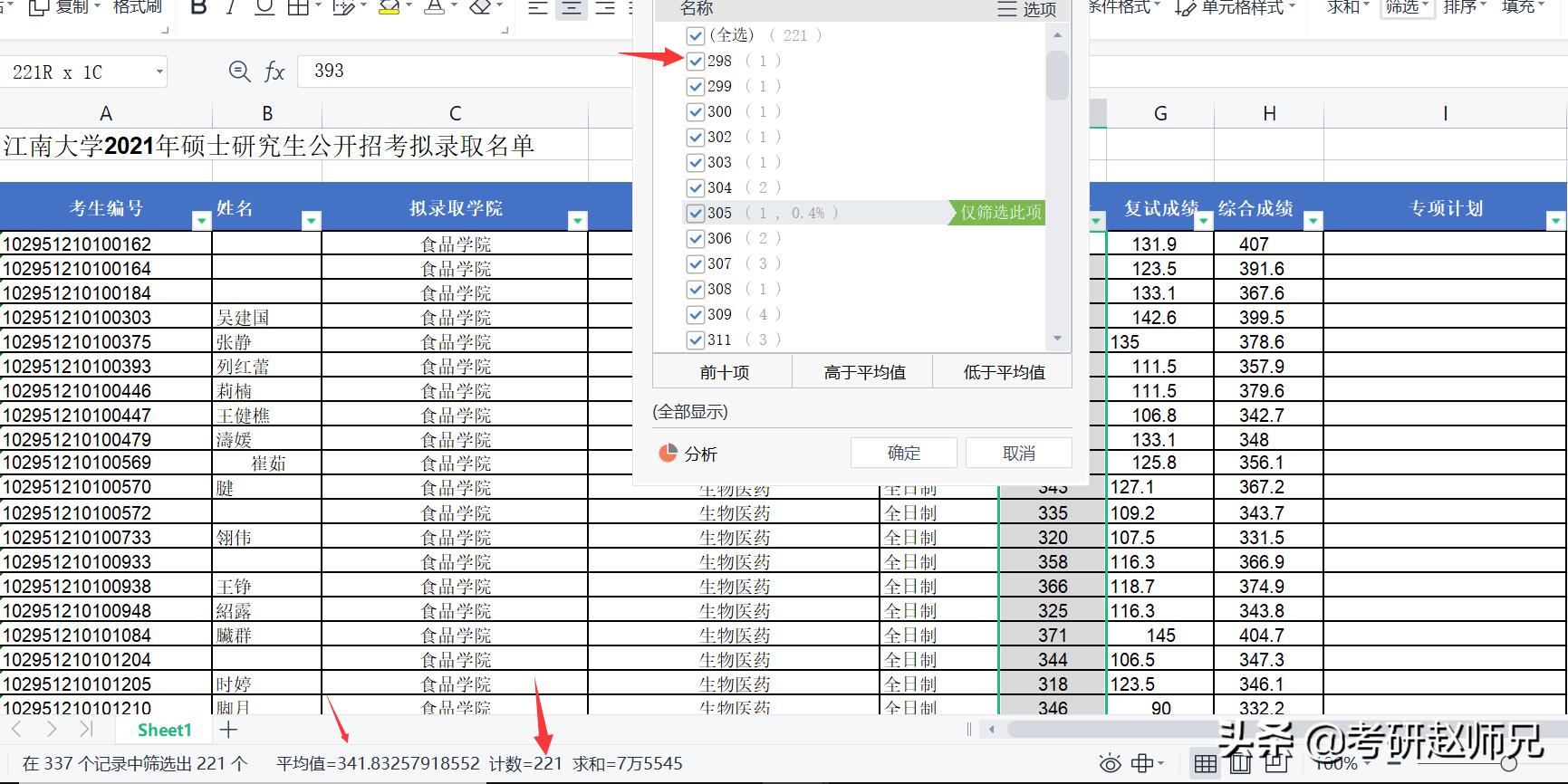Switch to the Sheet1 tab

pyautogui.click(x=164, y=730)
